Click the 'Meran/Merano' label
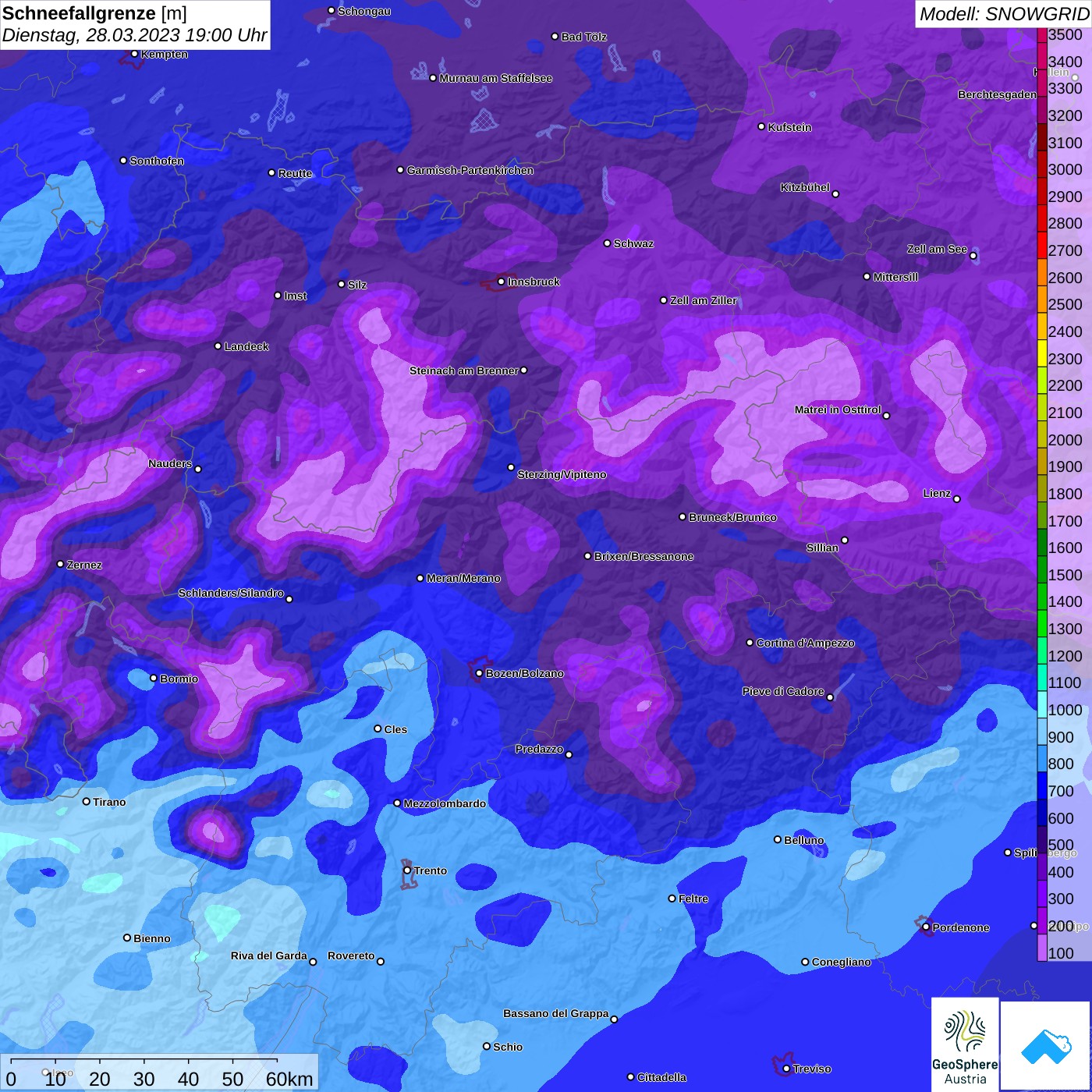The height and width of the screenshot is (1092, 1092). (463, 578)
